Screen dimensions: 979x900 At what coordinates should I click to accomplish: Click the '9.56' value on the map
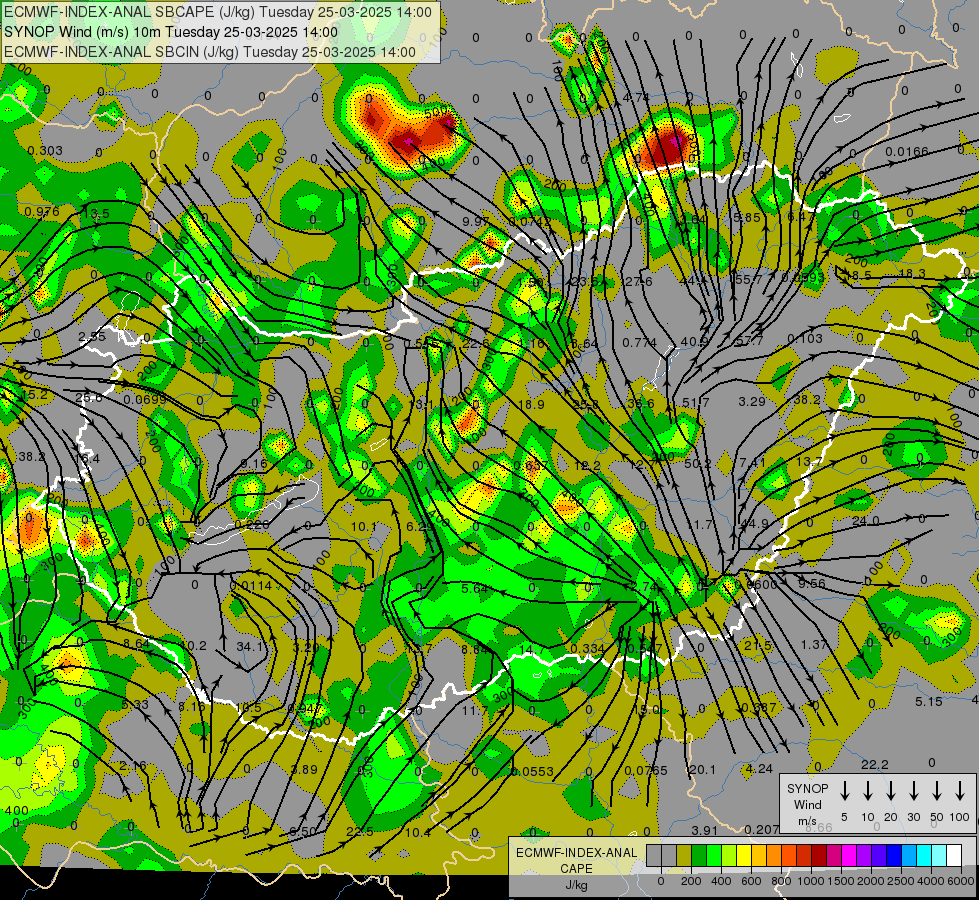click(812, 583)
